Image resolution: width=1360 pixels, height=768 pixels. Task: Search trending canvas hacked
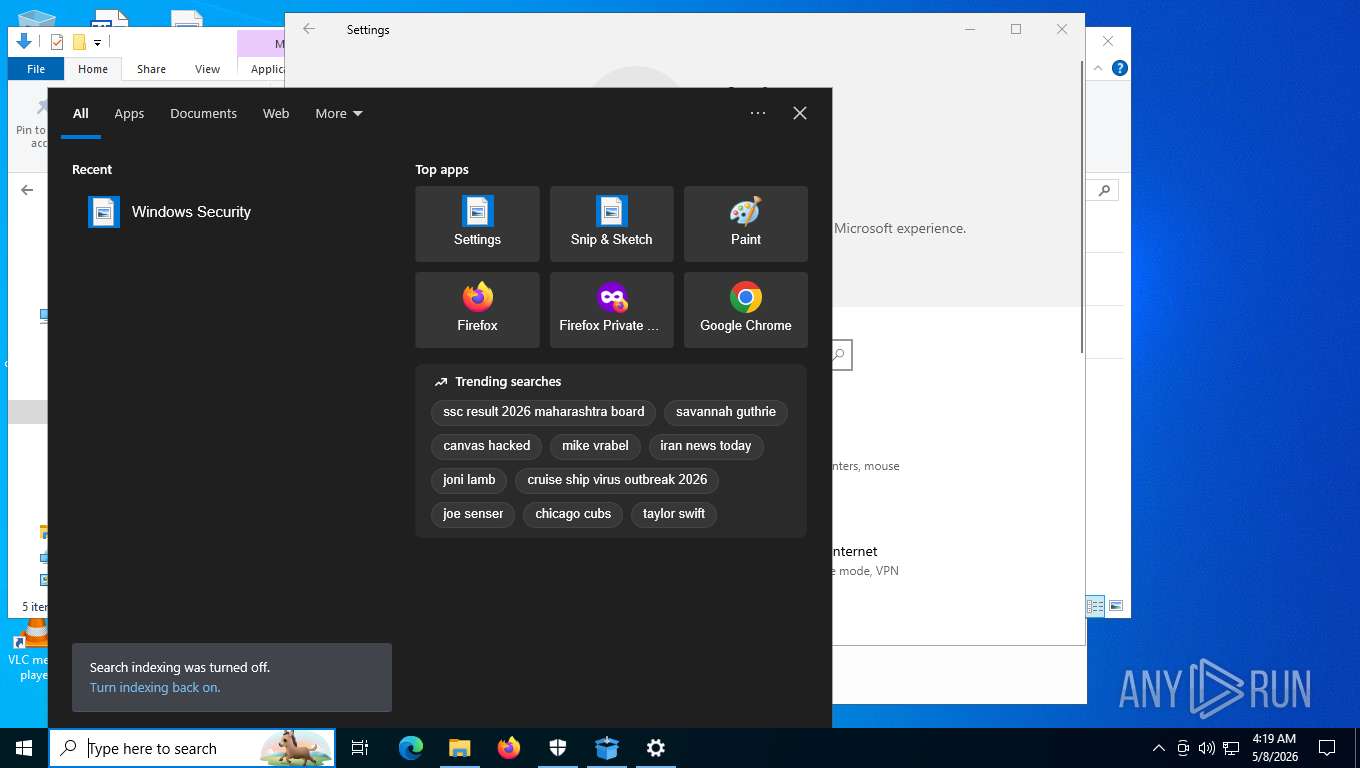487,446
